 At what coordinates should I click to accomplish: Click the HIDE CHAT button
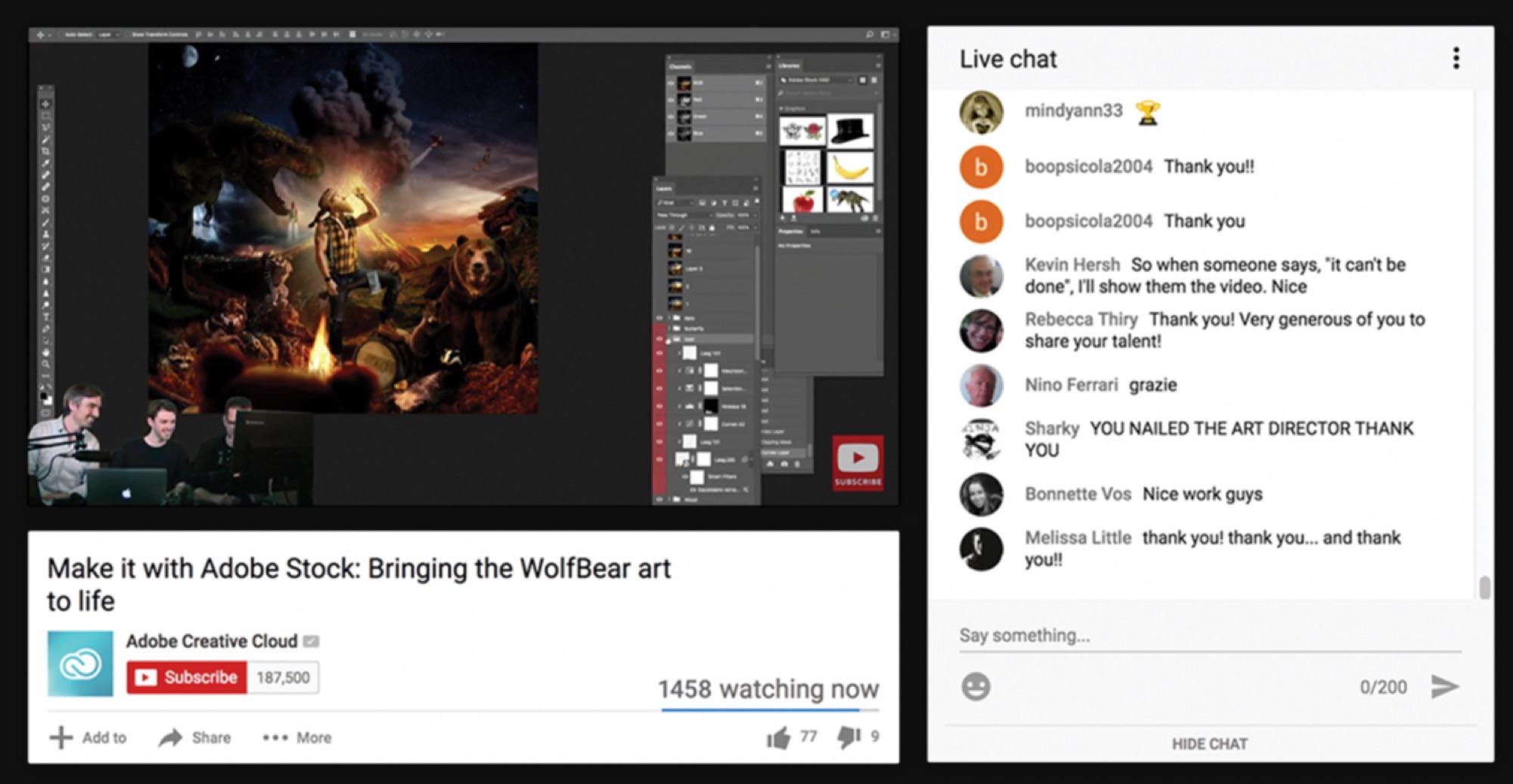[1210, 744]
